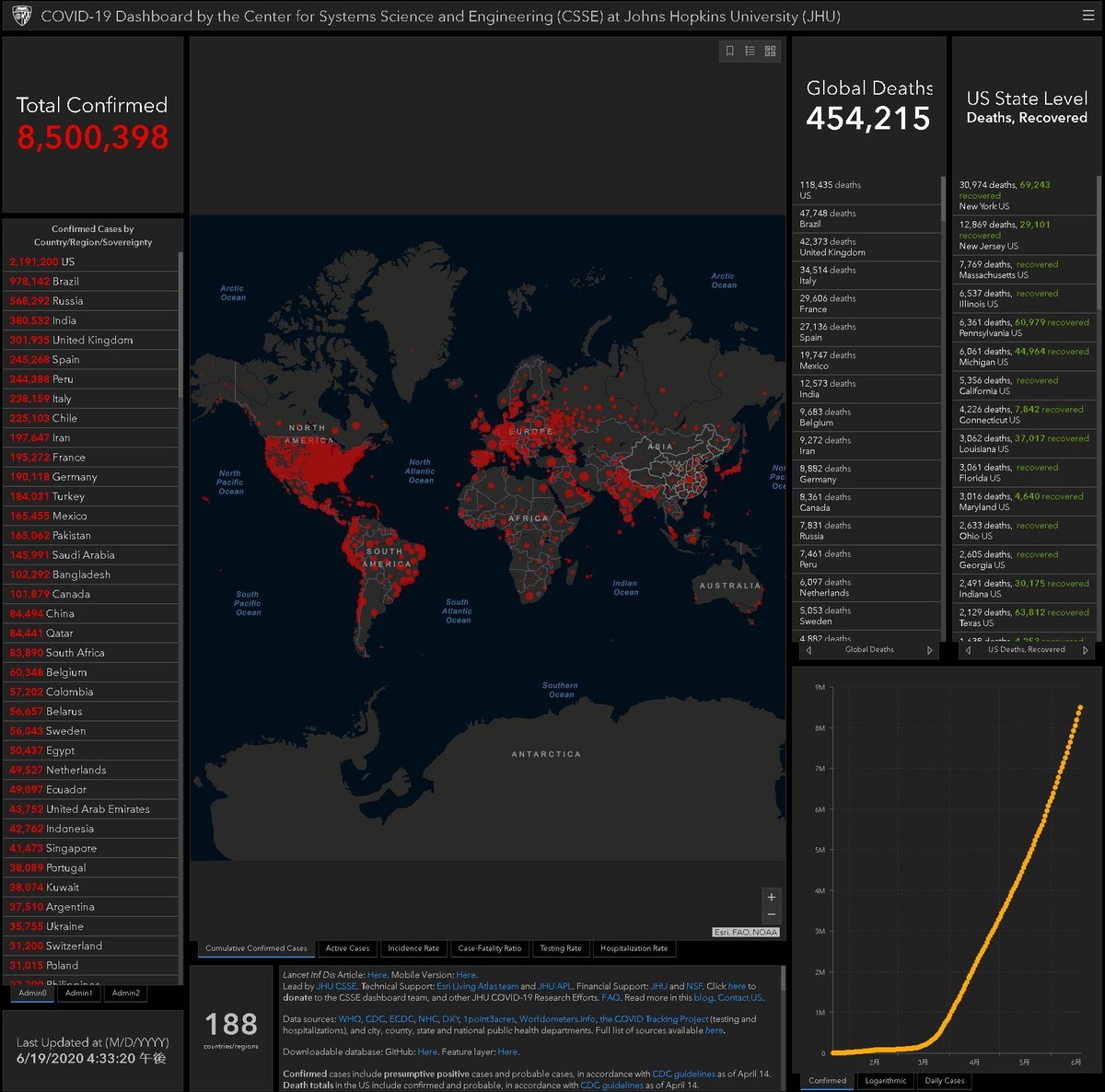Open the Case-Fatality Ratio tab
This screenshot has height=1092, width=1105.
click(490, 948)
